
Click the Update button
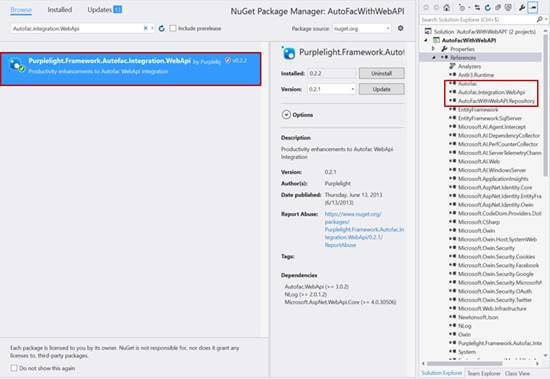pyautogui.click(x=381, y=89)
